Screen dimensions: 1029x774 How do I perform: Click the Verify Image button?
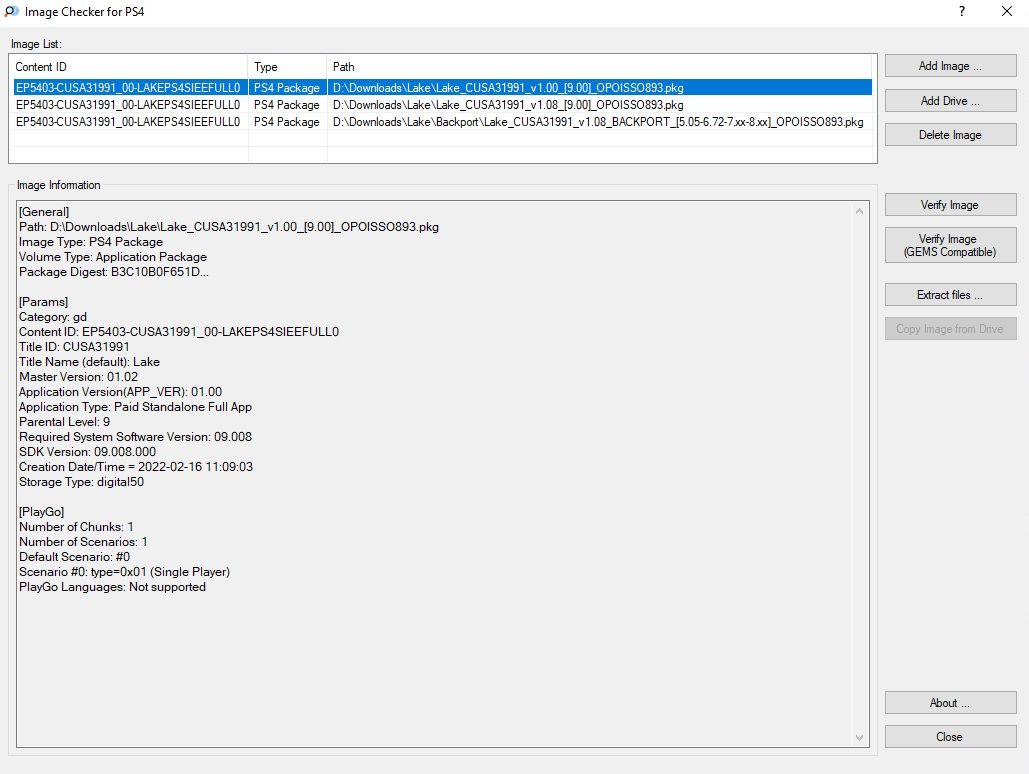pos(950,205)
